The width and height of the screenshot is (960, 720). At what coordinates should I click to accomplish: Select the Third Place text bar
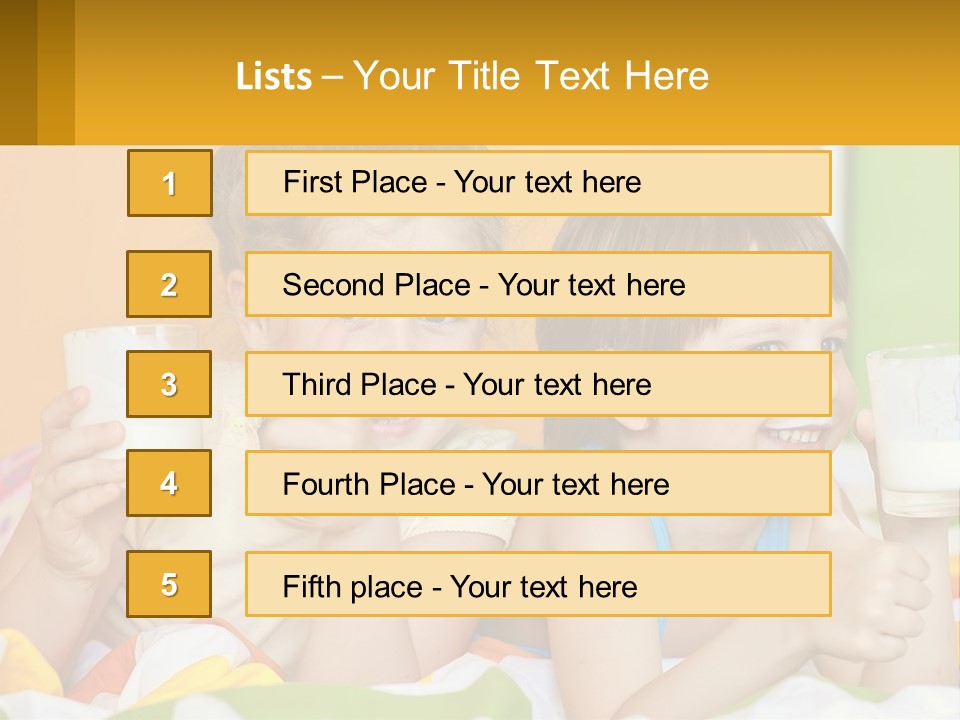tap(538, 384)
